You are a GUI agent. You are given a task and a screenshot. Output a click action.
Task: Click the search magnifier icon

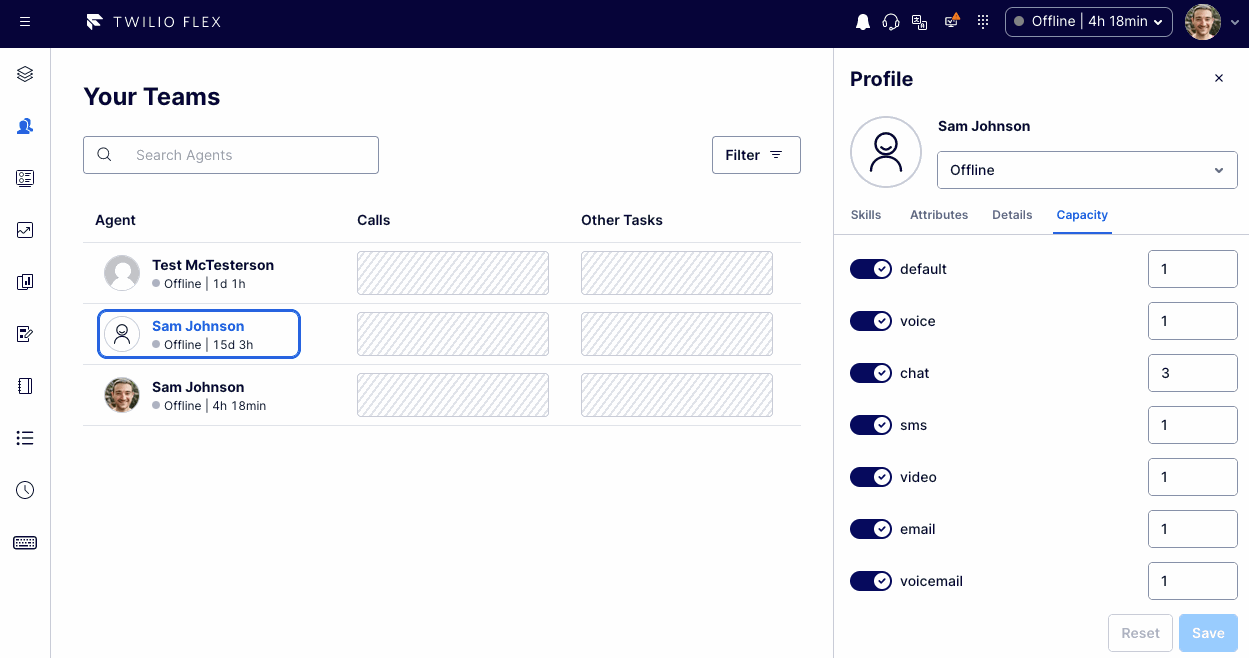(x=104, y=155)
